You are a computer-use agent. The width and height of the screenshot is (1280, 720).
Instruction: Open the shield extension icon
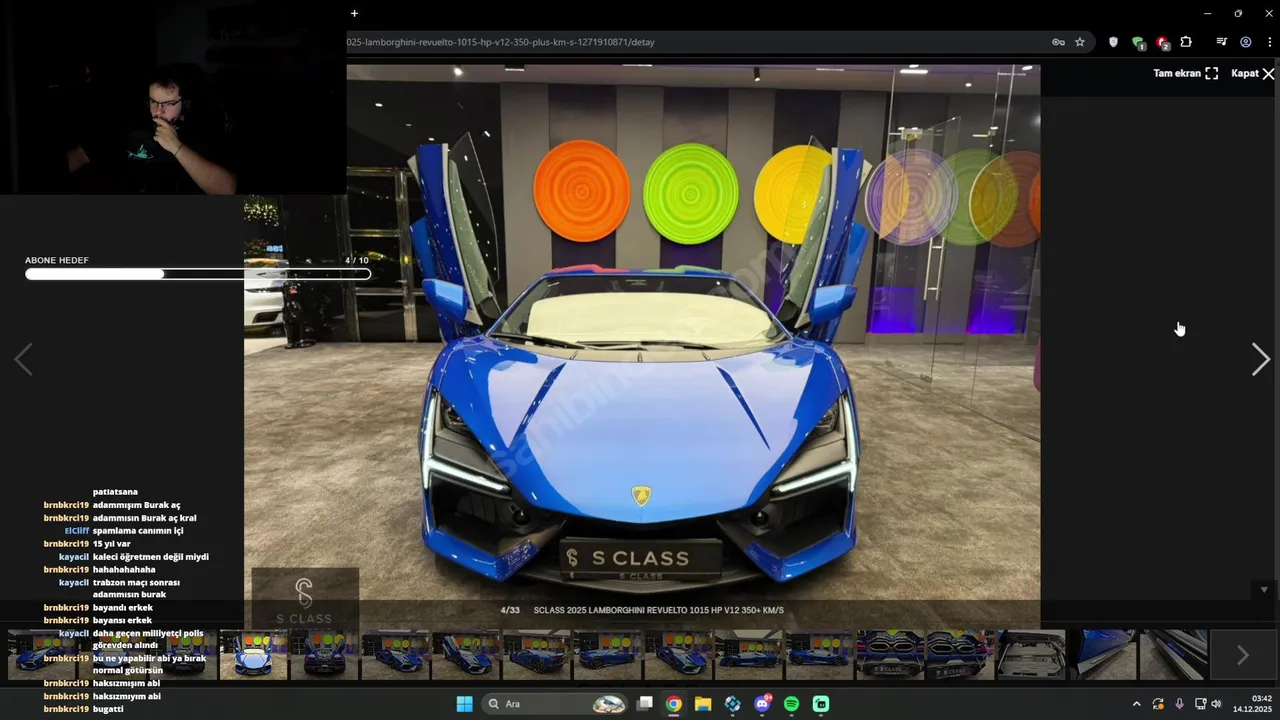tap(1113, 42)
